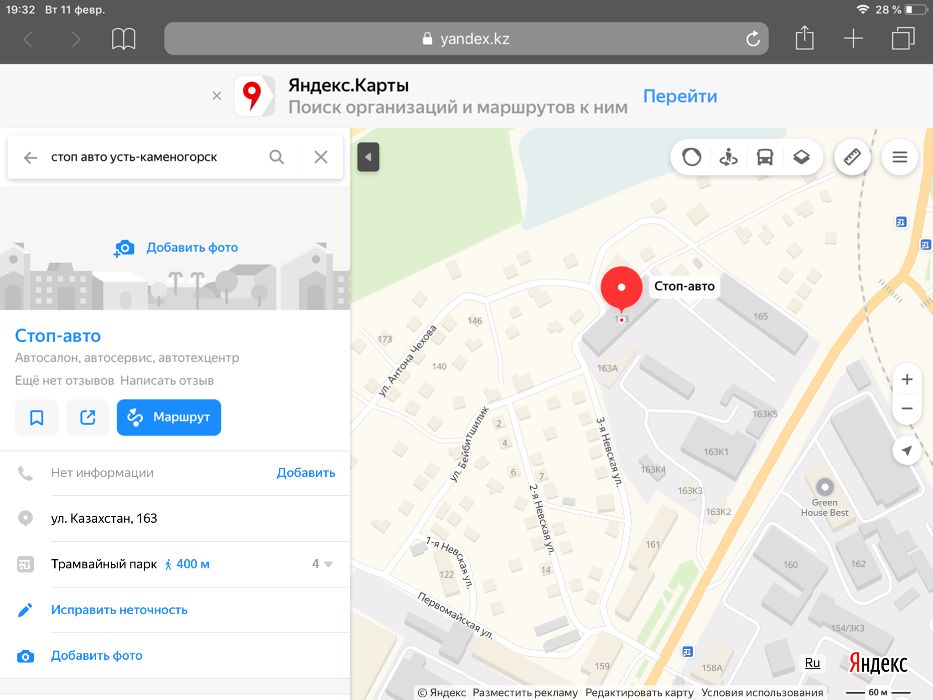The width and height of the screenshot is (933, 700).
Task: Zoom out the map with minus
Action: pos(907,408)
